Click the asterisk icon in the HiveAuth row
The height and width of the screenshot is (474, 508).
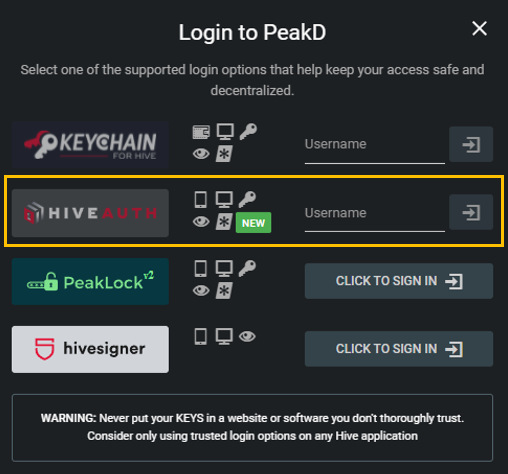click(224, 222)
